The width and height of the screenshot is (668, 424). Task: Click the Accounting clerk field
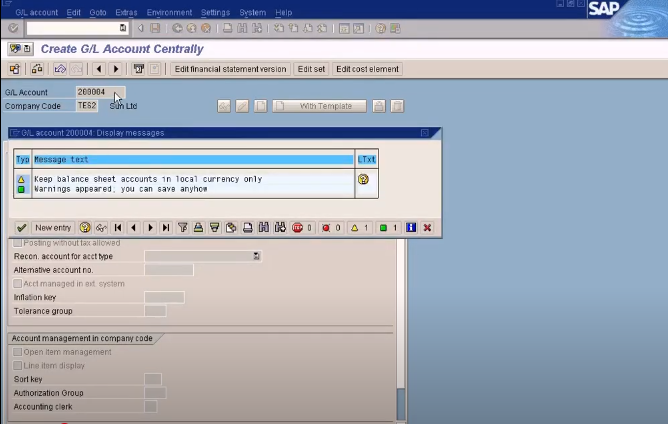[x=151, y=407]
